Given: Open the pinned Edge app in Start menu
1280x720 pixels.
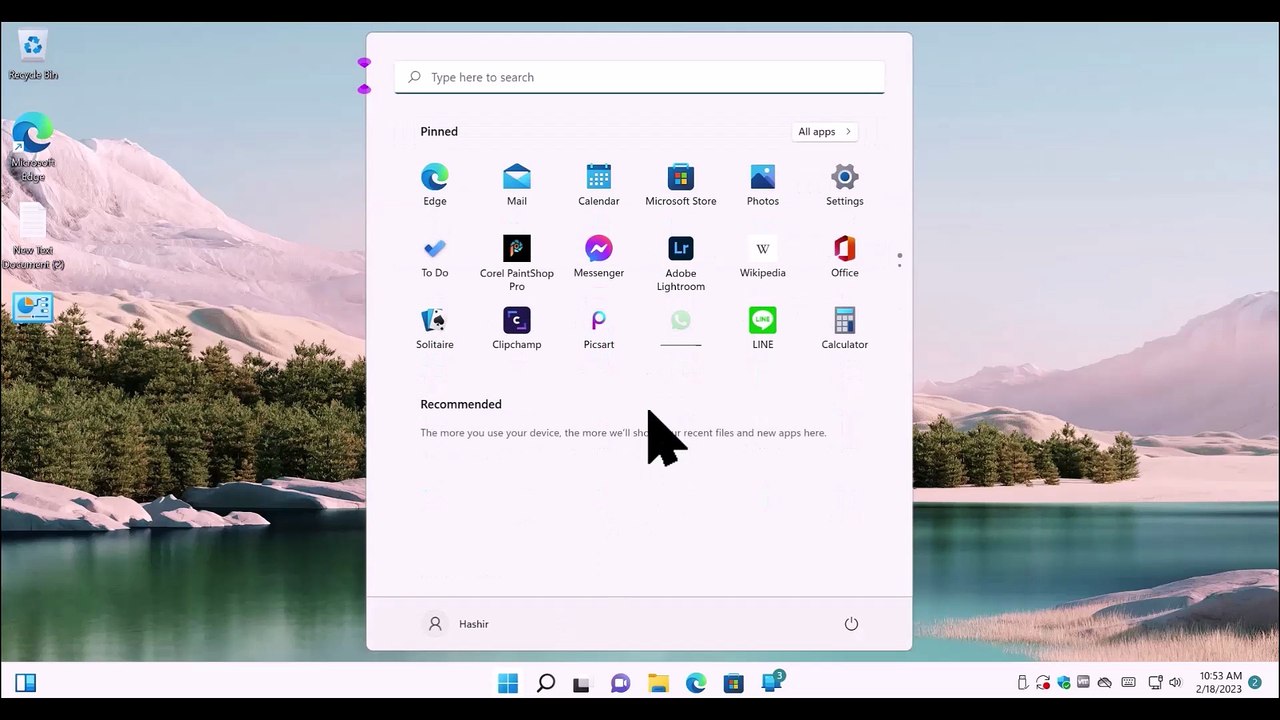Looking at the screenshot, I should 434,185.
